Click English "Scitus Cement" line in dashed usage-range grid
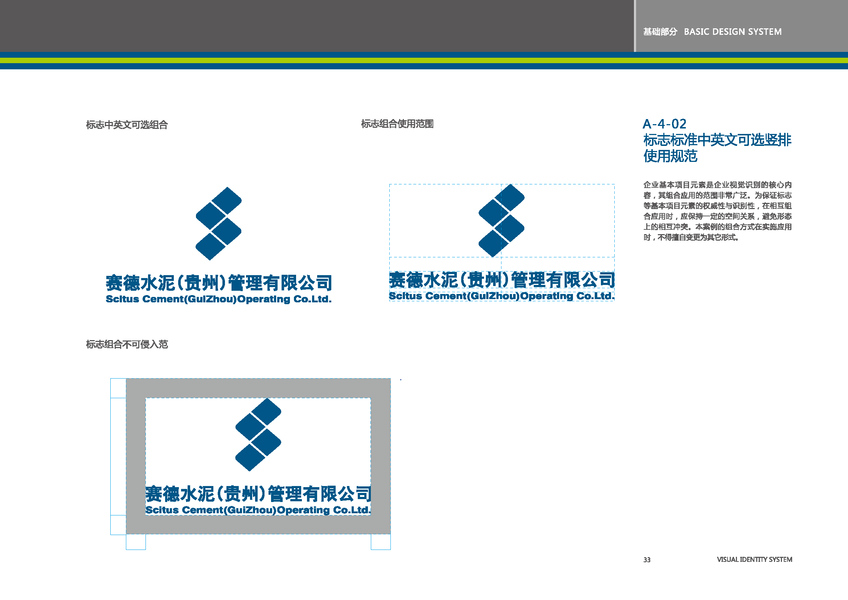 [x=502, y=296]
